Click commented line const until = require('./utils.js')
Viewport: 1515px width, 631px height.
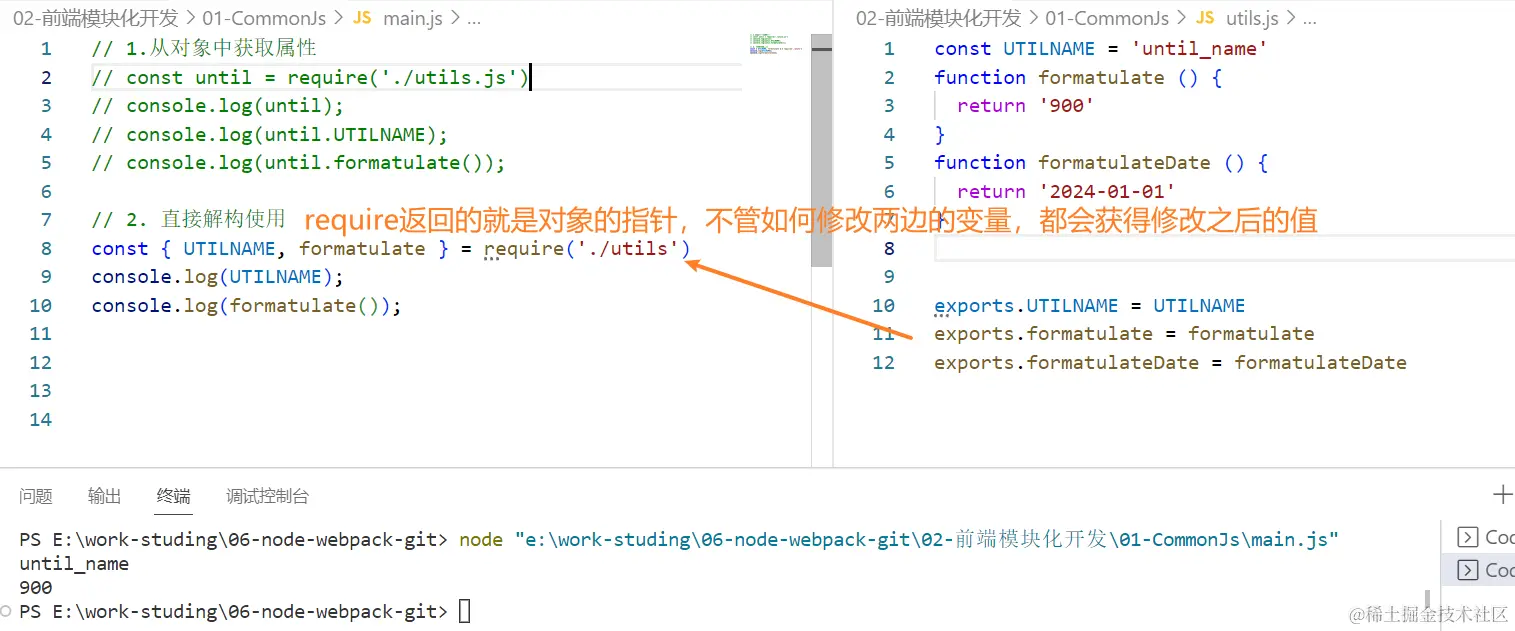(309, 77)
